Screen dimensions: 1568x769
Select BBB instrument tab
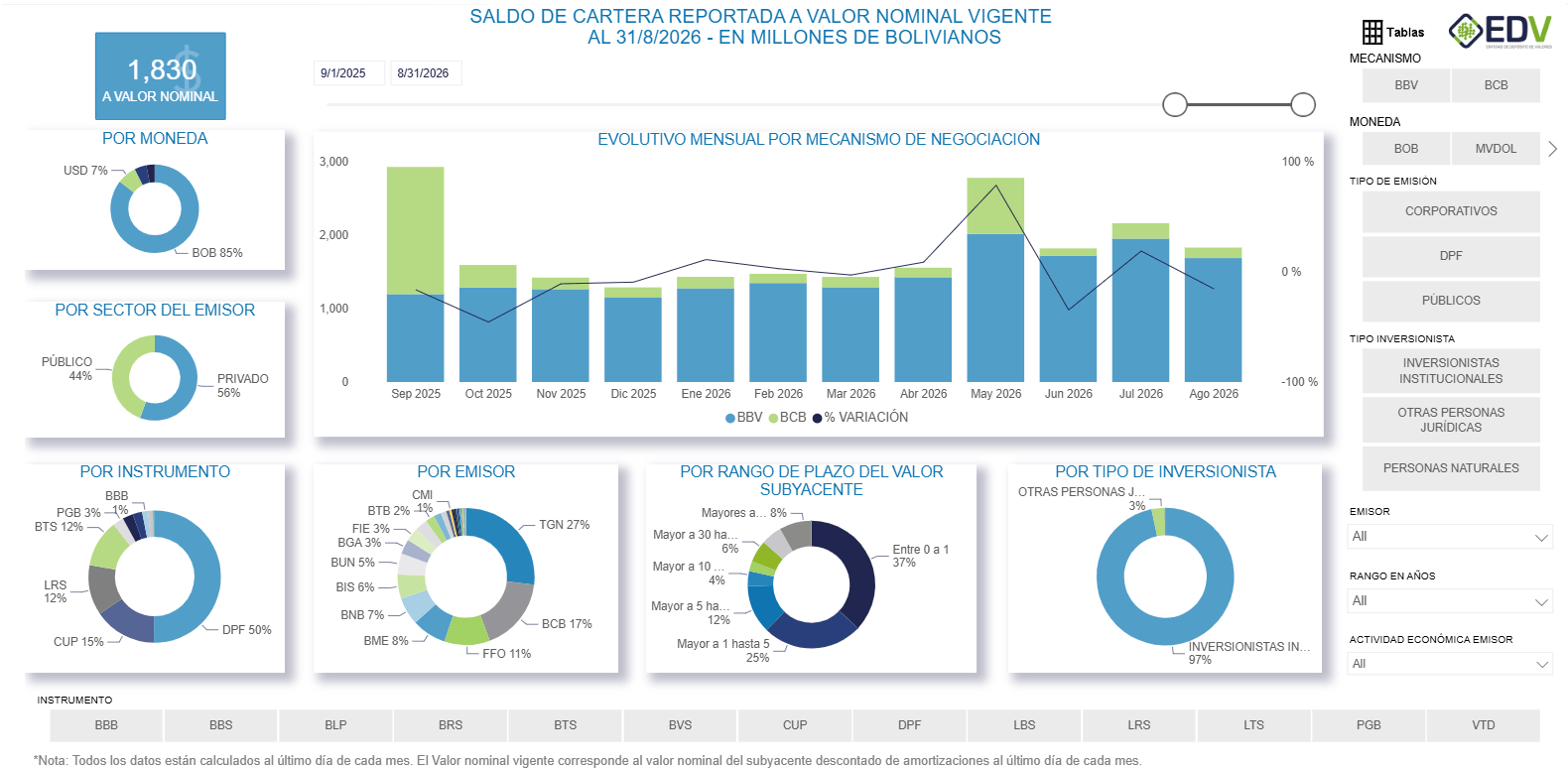[x=106, y=725]
